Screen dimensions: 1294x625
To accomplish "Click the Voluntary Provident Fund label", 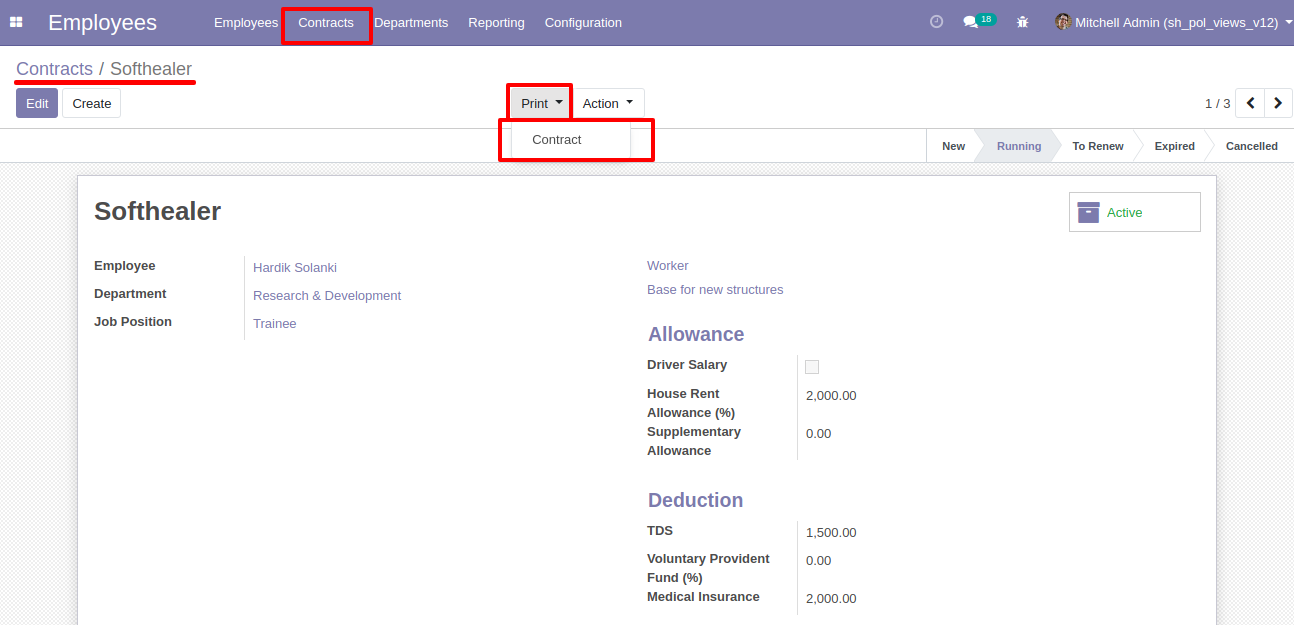I will click(708, 568).
